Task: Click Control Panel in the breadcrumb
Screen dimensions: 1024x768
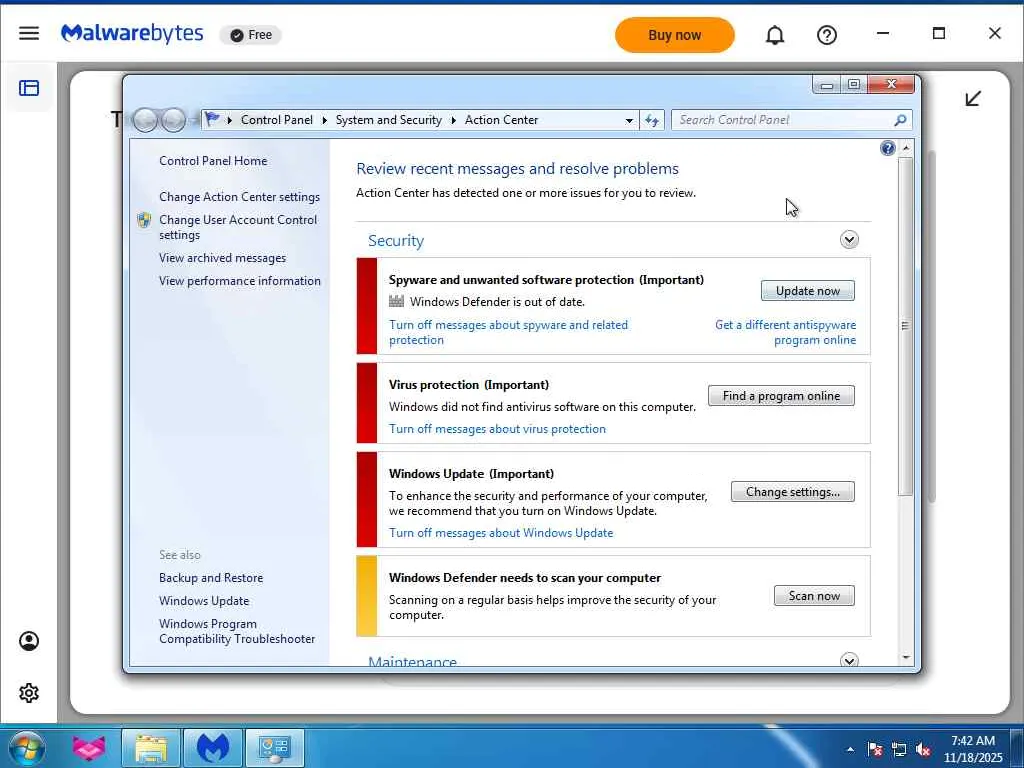Action: coord(276,120)
